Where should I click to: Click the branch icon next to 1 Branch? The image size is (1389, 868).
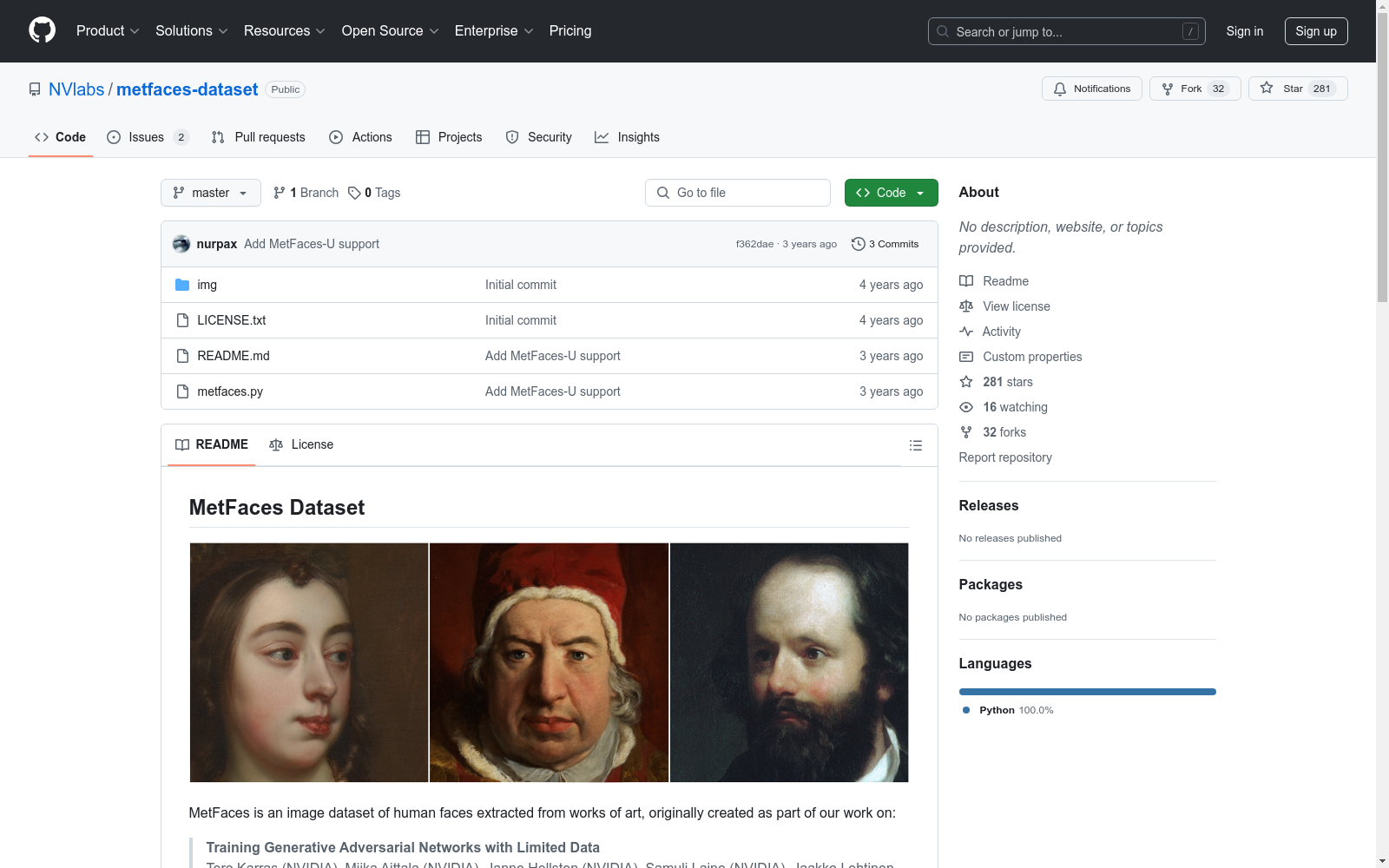pyautogui.click(x=280, y=193)
